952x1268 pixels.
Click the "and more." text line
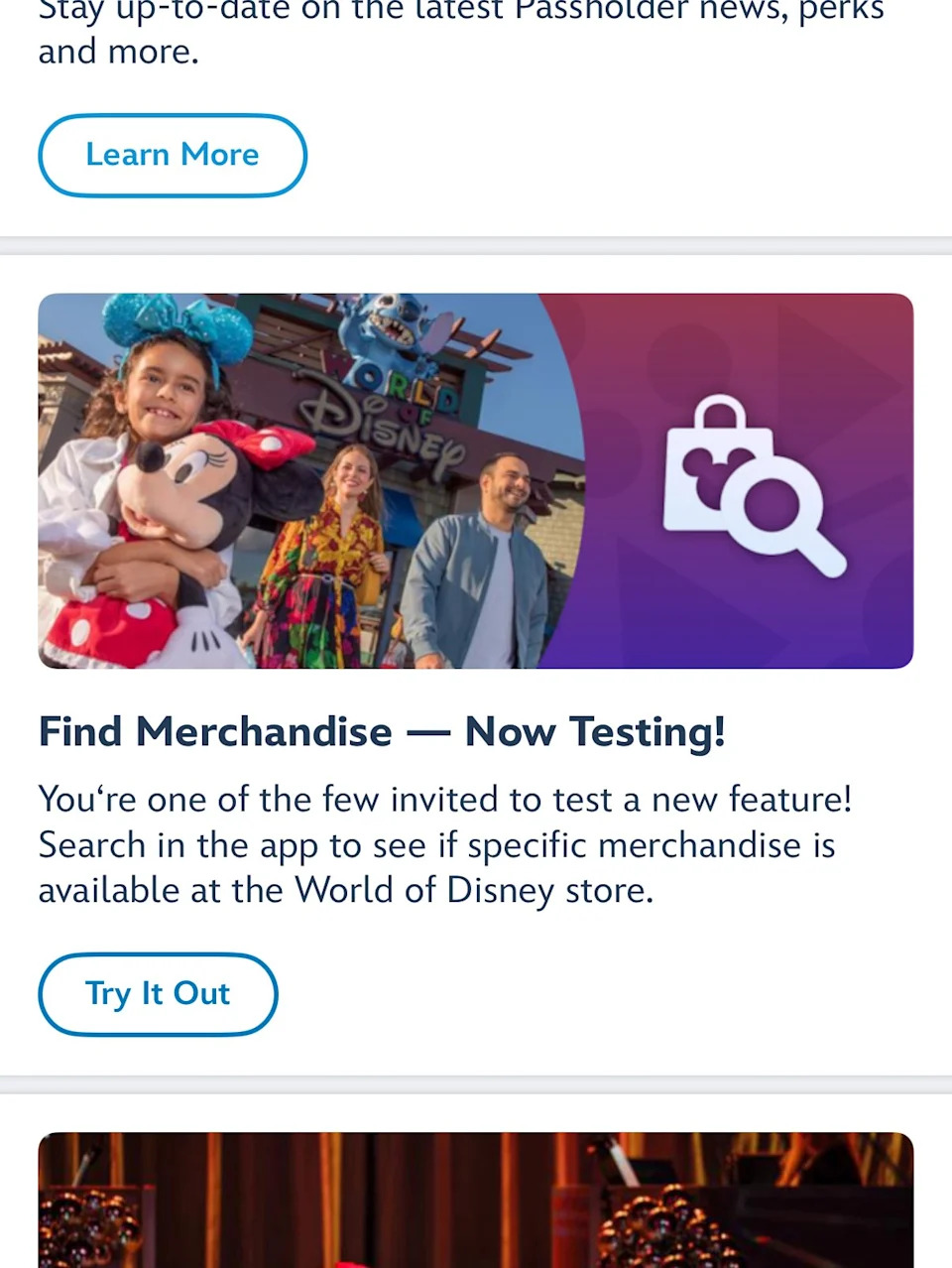click(x=118, y=52)
